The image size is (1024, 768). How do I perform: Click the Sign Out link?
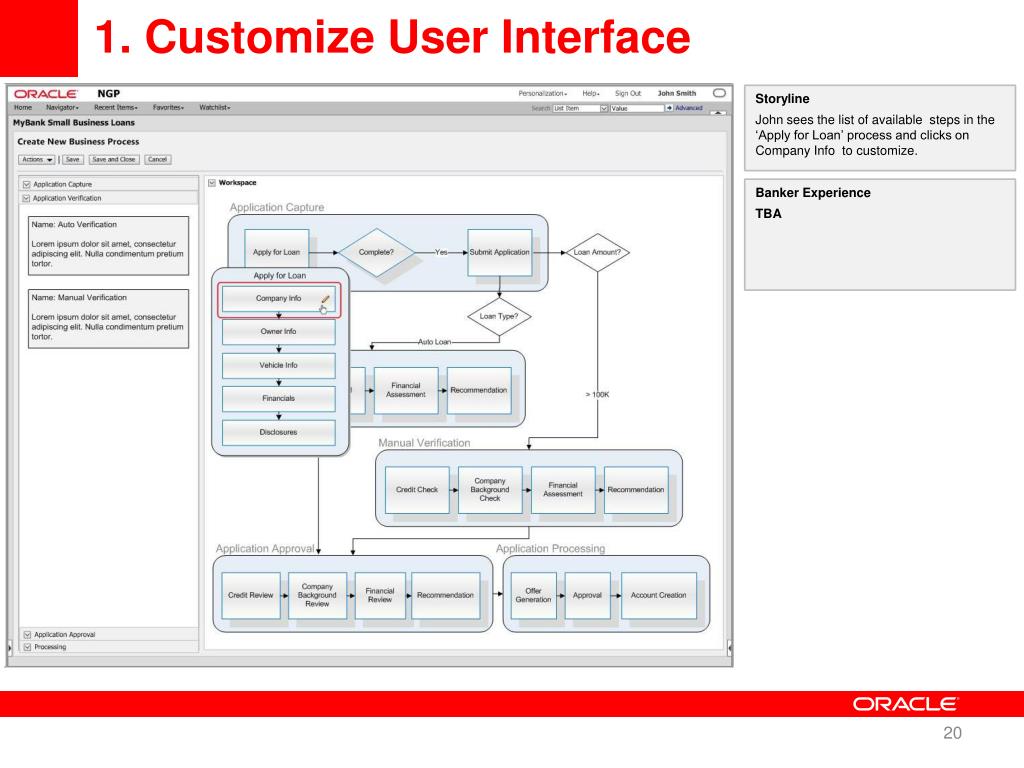coord(628,93)
